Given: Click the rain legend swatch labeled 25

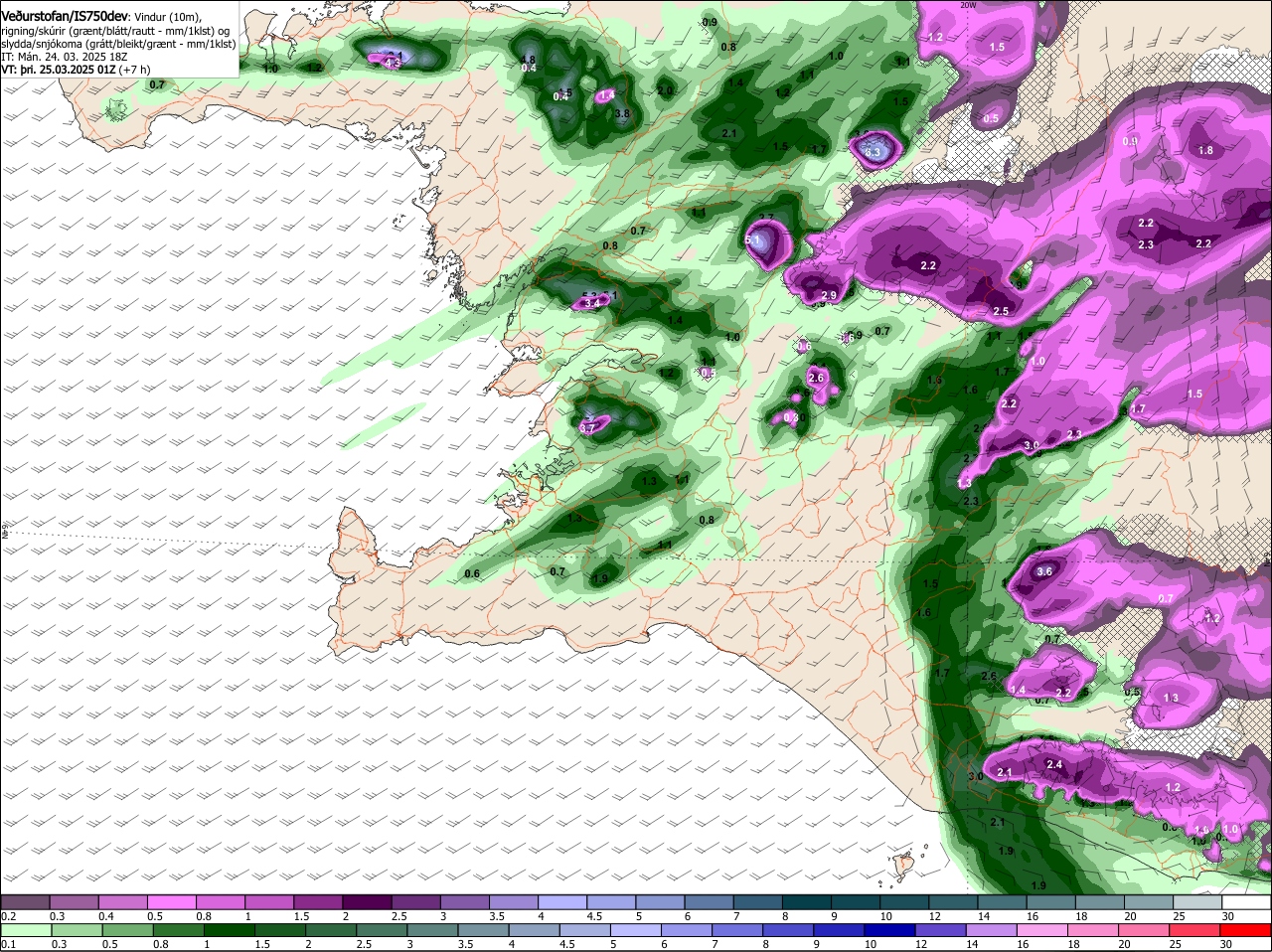Looking at the screenshot, I should [x=1193, y=930].
